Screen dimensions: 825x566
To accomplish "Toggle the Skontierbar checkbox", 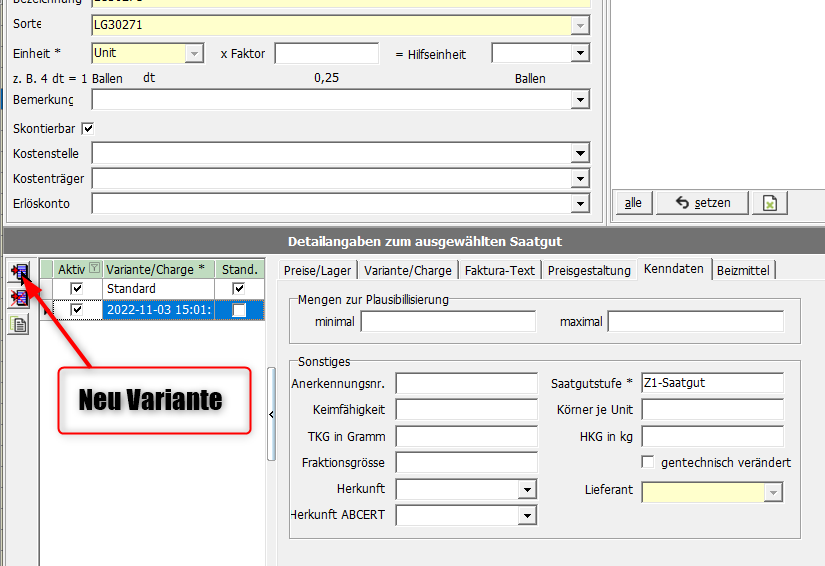I will click(x=88, y=128).
